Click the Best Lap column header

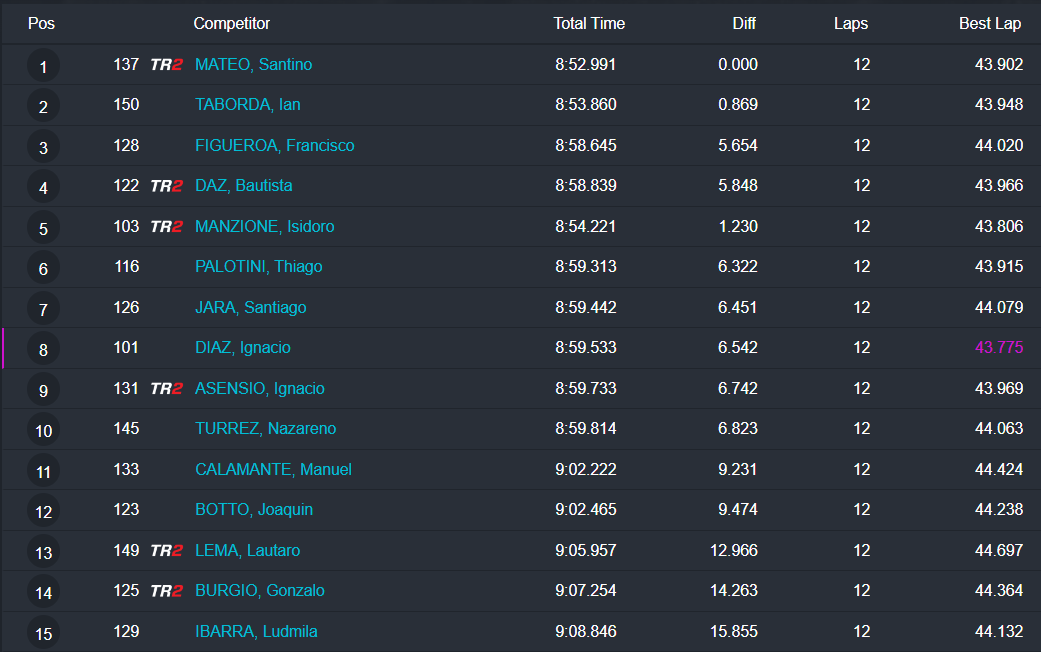pos(990,23)
